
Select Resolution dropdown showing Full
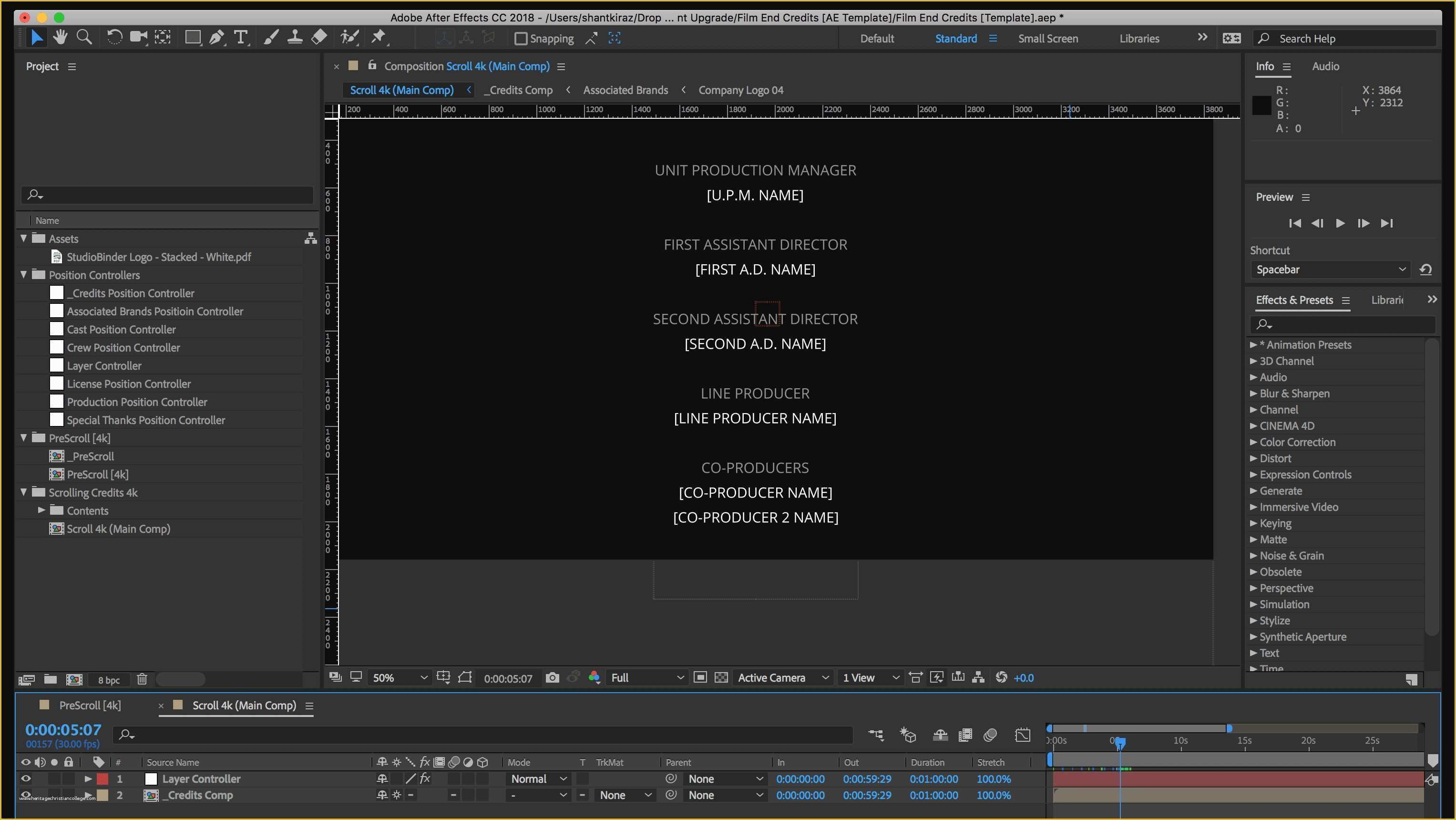[645, 677]
